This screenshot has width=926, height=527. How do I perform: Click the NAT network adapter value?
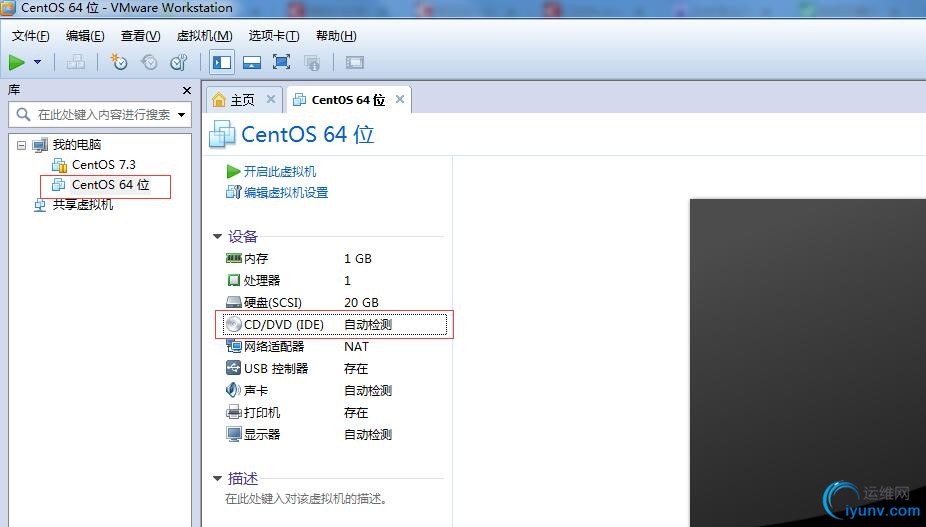coord(357,347)
